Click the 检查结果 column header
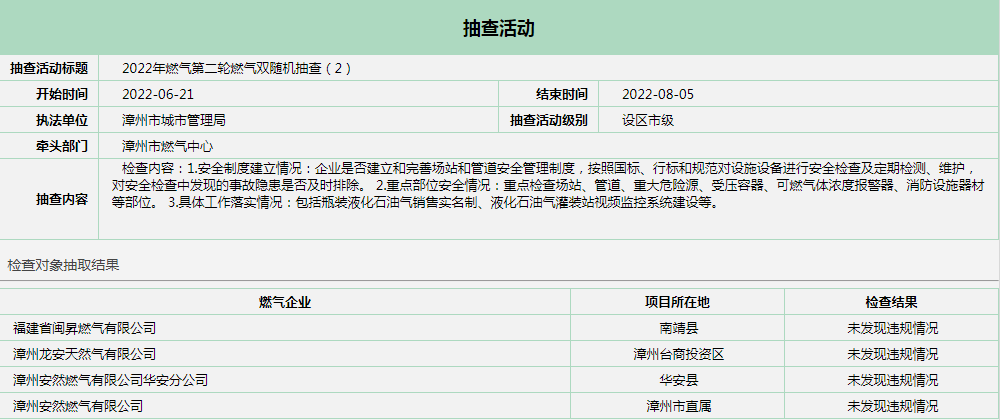 point(892,302)
